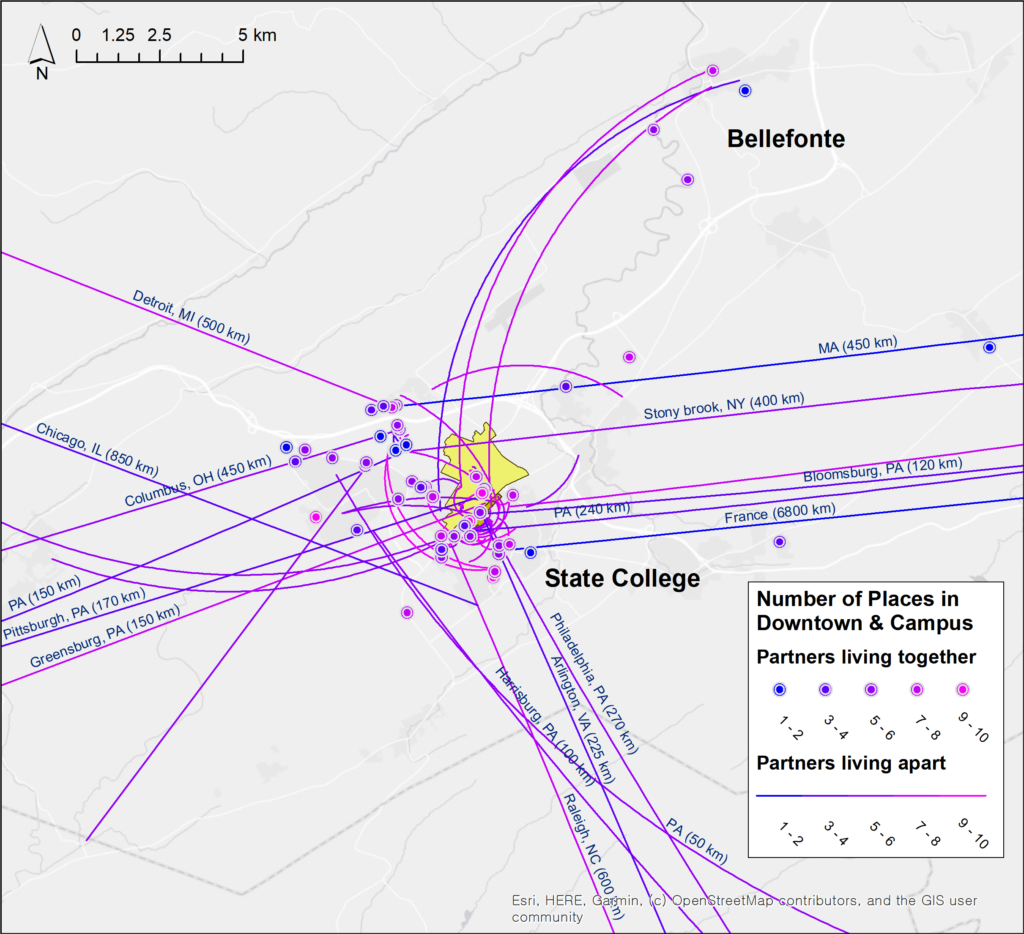Click the State College place label
The height and width of the screenshot is (934, 1024).
622,578
